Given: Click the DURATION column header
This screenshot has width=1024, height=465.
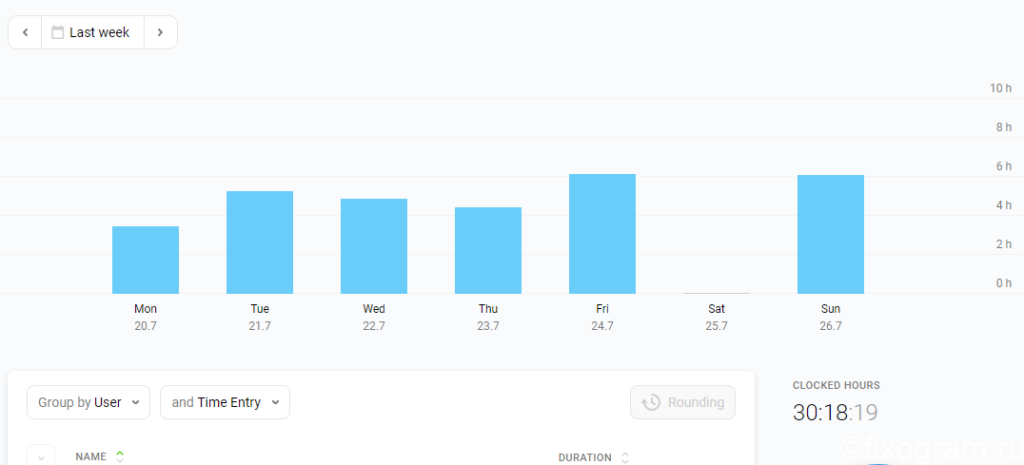Looking at the screenshot, I should [585, 458].
